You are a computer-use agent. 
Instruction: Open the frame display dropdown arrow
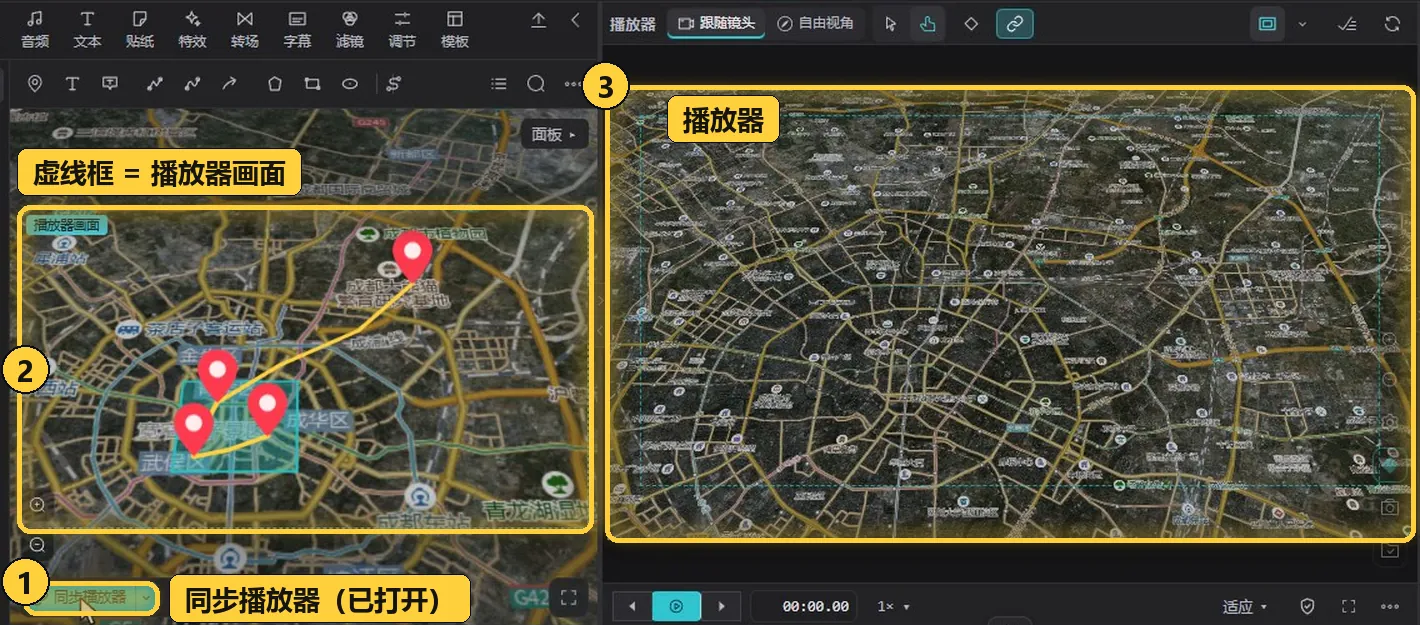pyautogui.click(x=1302, y=24)
